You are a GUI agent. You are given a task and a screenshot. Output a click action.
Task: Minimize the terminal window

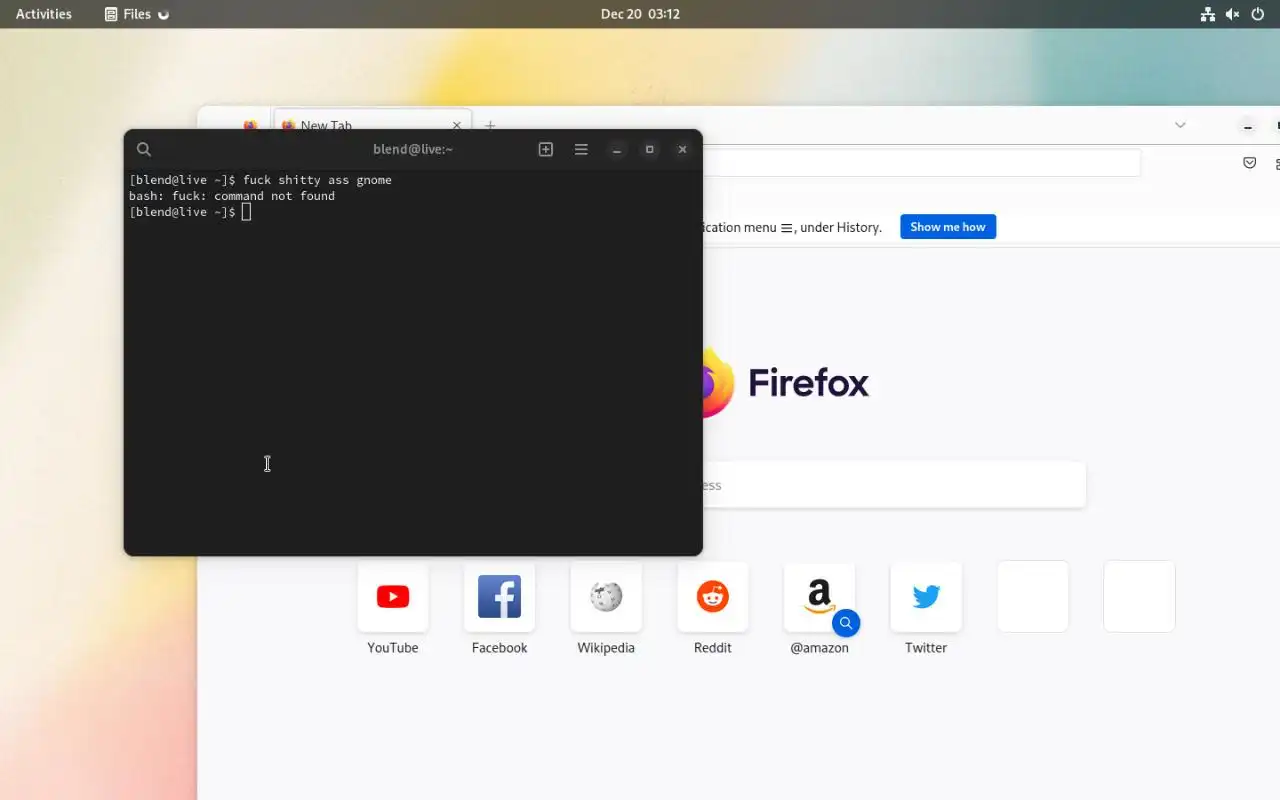(x=617, y=150)
